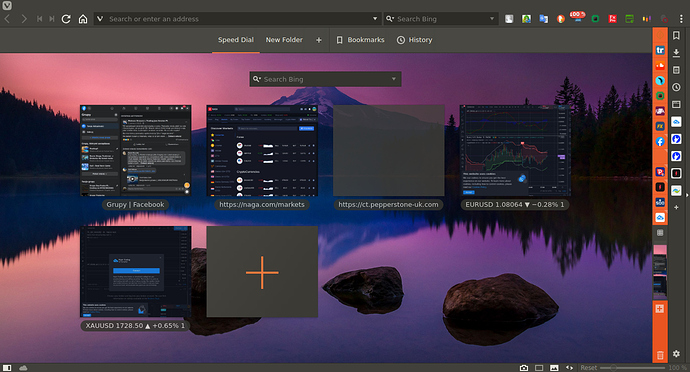Screen dimensions: 690x372
Task: Expand the start page search engine dropdown
Action: pos(394,79)
